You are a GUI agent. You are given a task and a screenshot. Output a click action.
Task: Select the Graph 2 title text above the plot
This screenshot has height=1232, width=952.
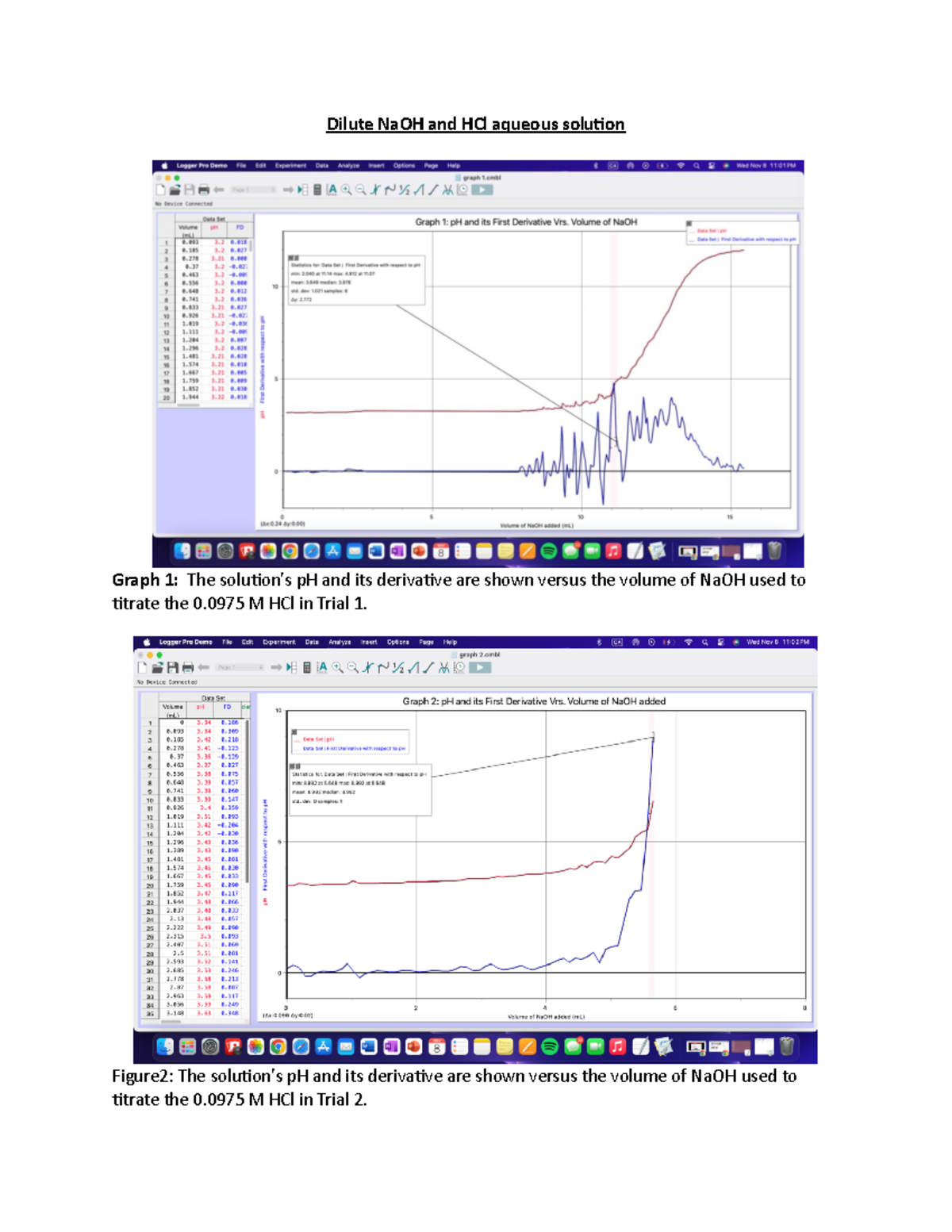534,701
